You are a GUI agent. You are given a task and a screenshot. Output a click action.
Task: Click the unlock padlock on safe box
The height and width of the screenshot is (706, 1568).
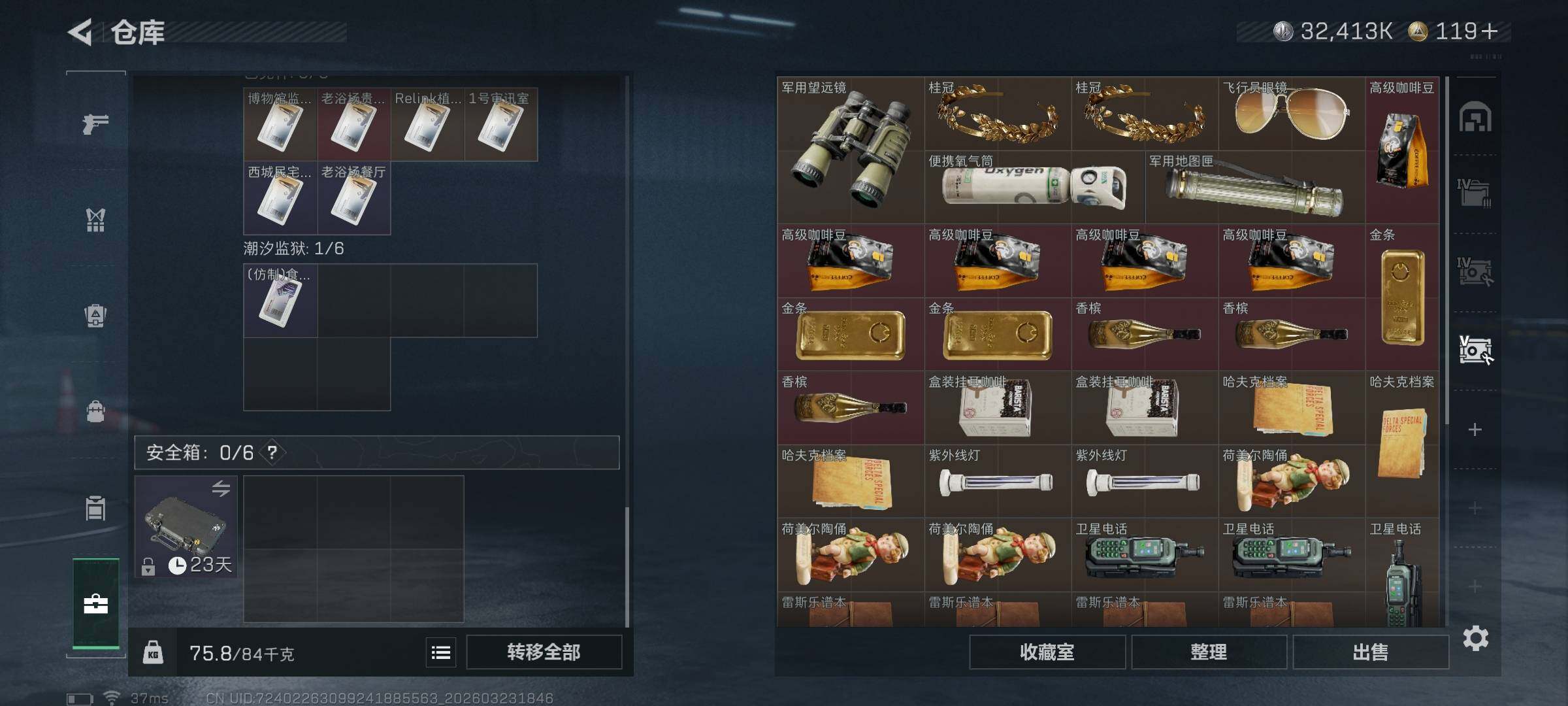click(148, 566)
